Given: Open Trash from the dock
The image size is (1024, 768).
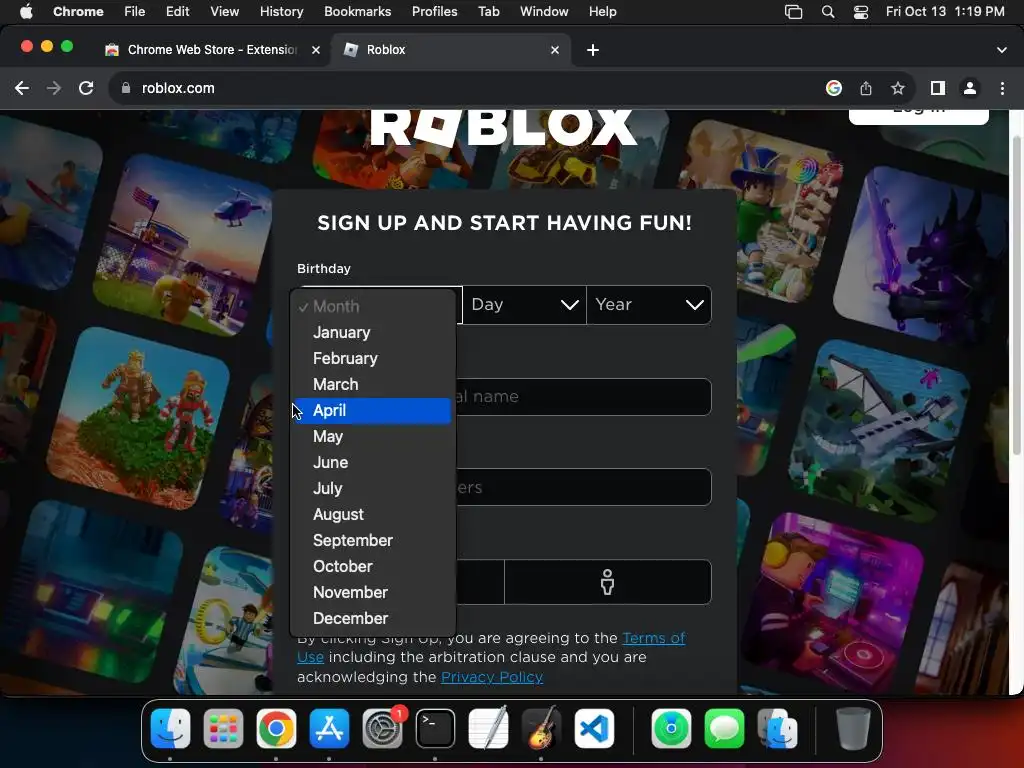Looking at the screenshot, I should point(853,728).
